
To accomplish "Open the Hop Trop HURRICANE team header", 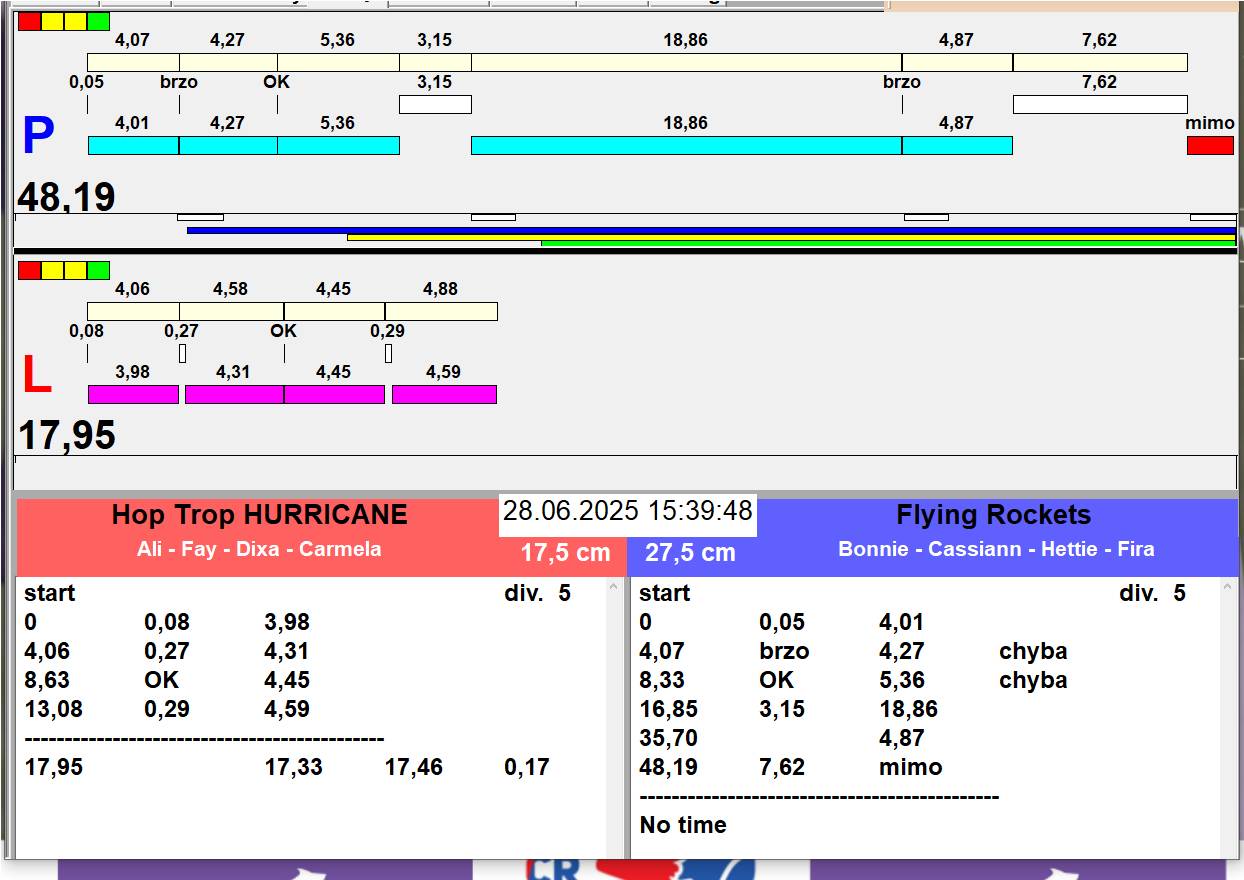I will pos(259,516).
